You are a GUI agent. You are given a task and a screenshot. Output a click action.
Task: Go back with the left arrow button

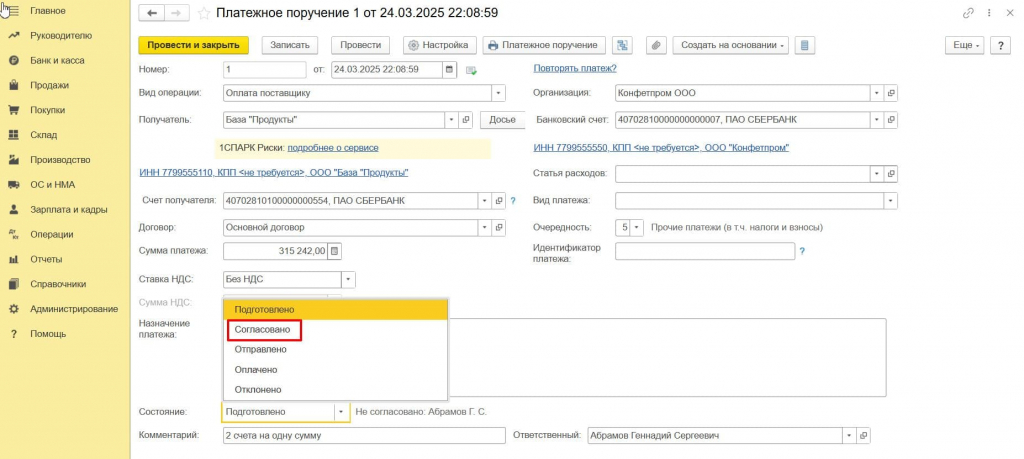click(152, 13)
